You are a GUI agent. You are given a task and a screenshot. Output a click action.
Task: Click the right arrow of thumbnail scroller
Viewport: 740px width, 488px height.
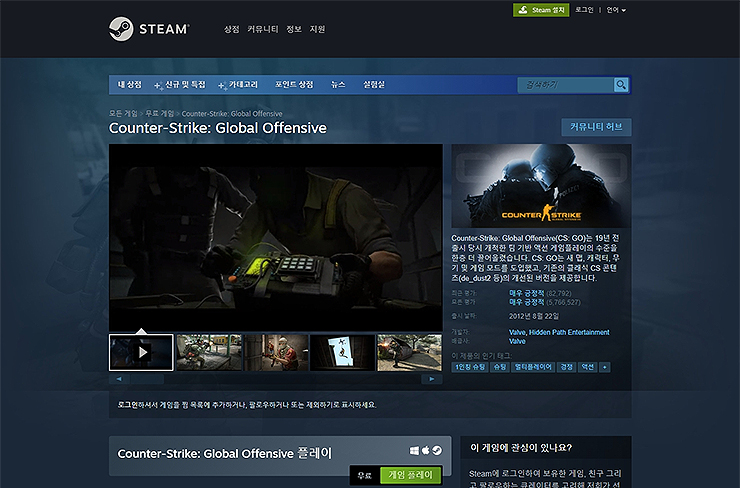click(x=432, y=379)
